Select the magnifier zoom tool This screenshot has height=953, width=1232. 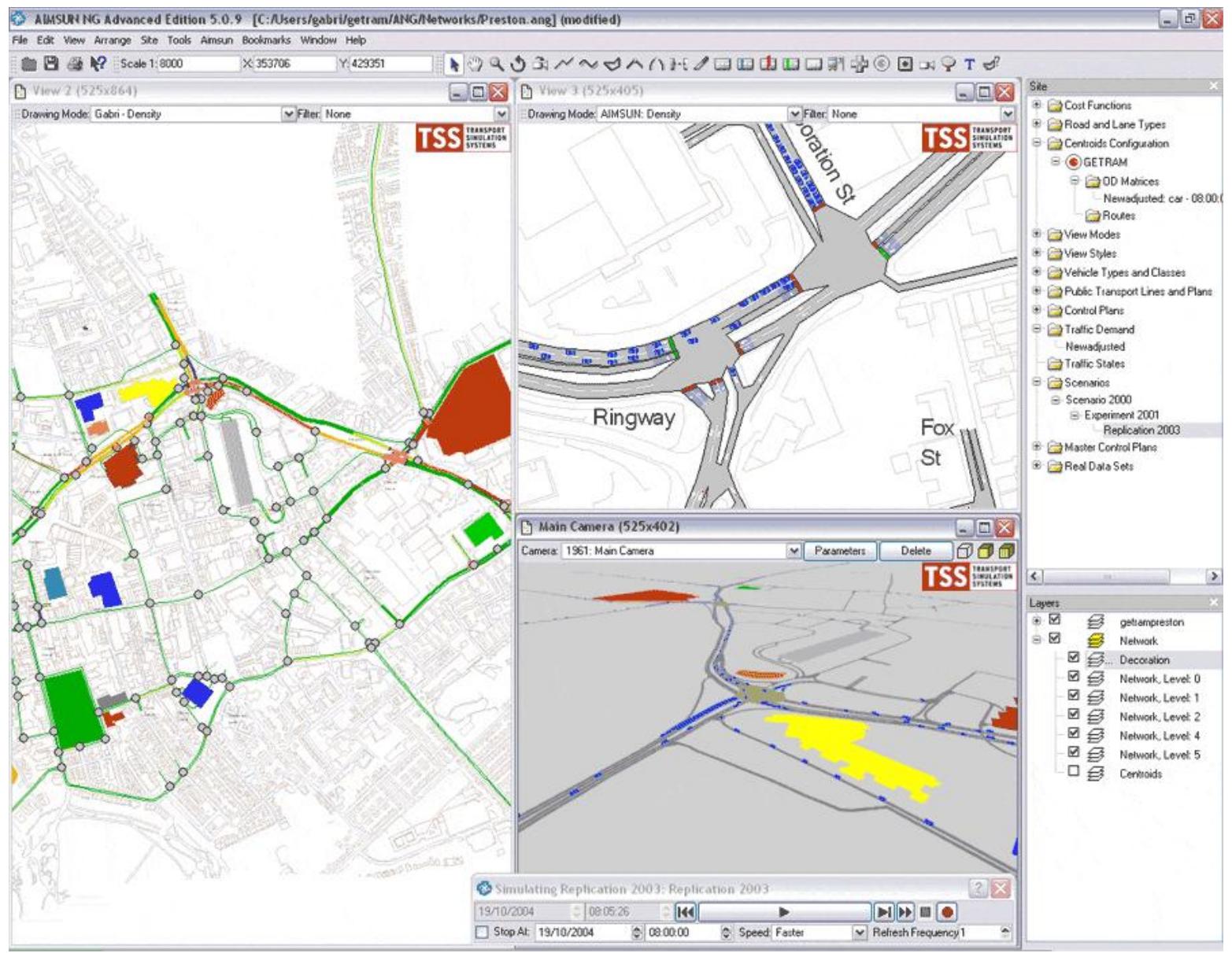coord(497,65)
